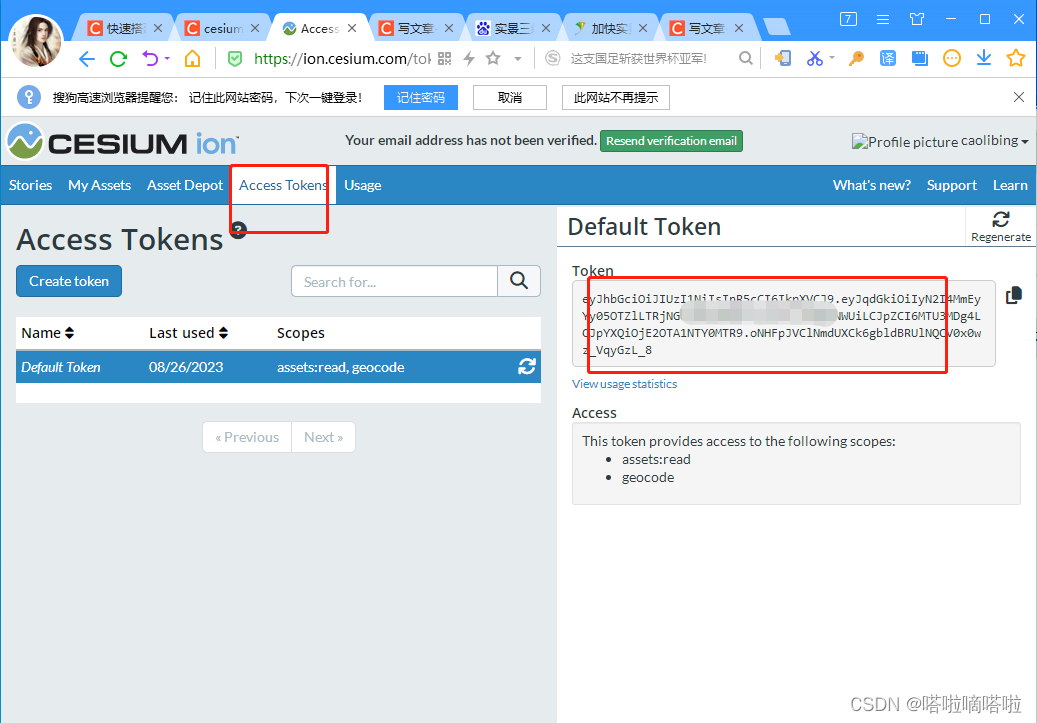The height and width of the screenshot is (723, 1037).
Task: Click the Cesium ion logo
Action: (122, 142)
